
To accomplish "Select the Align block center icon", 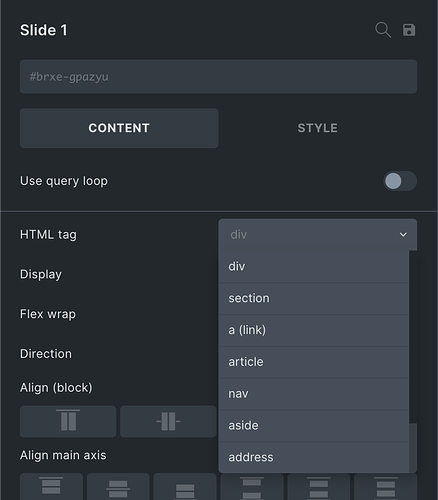I will pos(168,421).
